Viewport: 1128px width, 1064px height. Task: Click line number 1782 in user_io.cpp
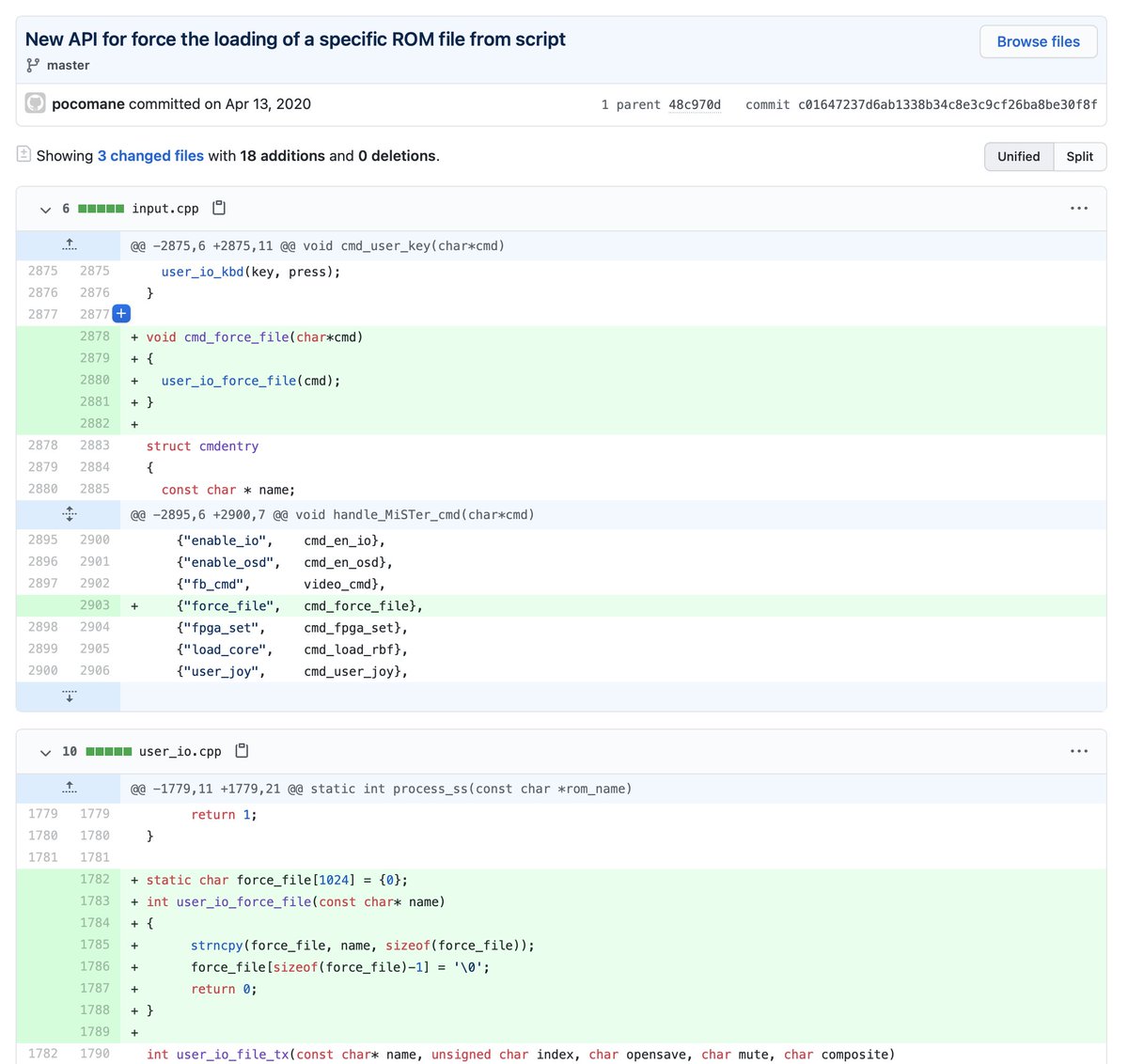click(x=94, y=879)
